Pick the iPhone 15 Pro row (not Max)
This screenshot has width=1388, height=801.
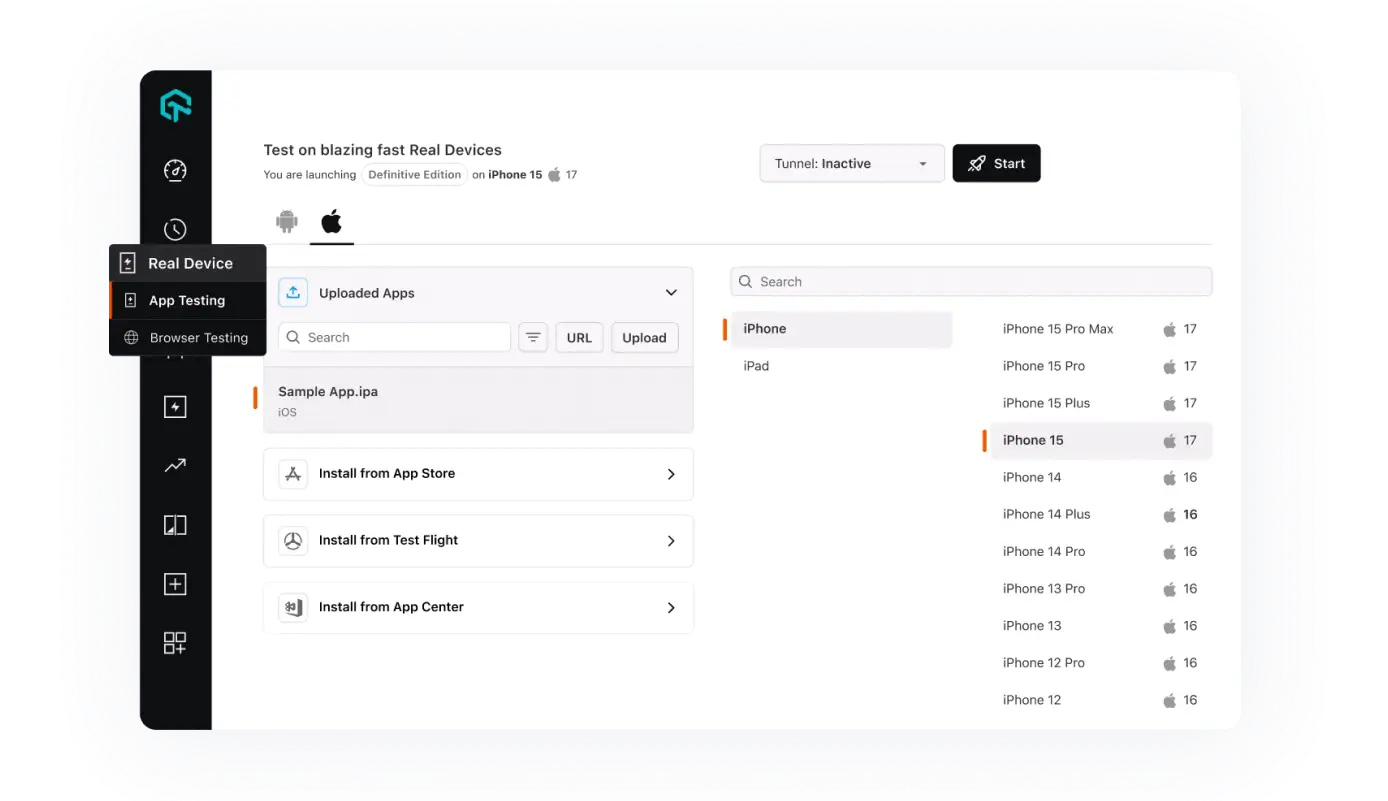point(1101,366)
